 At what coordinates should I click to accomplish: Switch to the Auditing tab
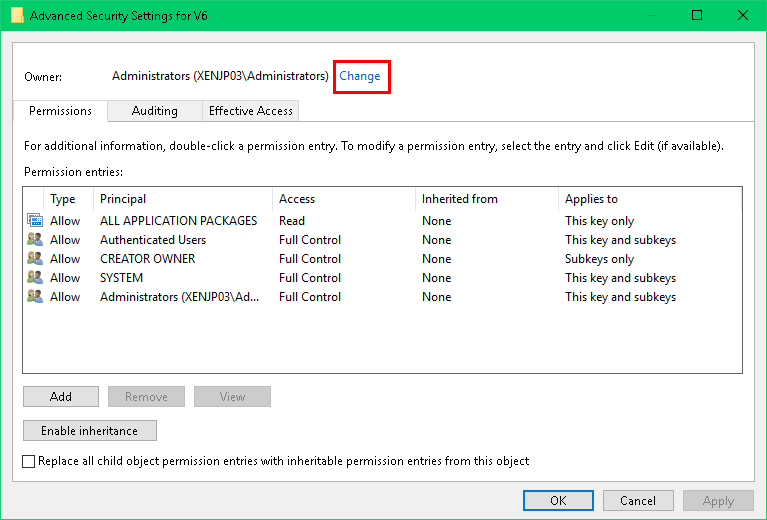tap(154, 111)
